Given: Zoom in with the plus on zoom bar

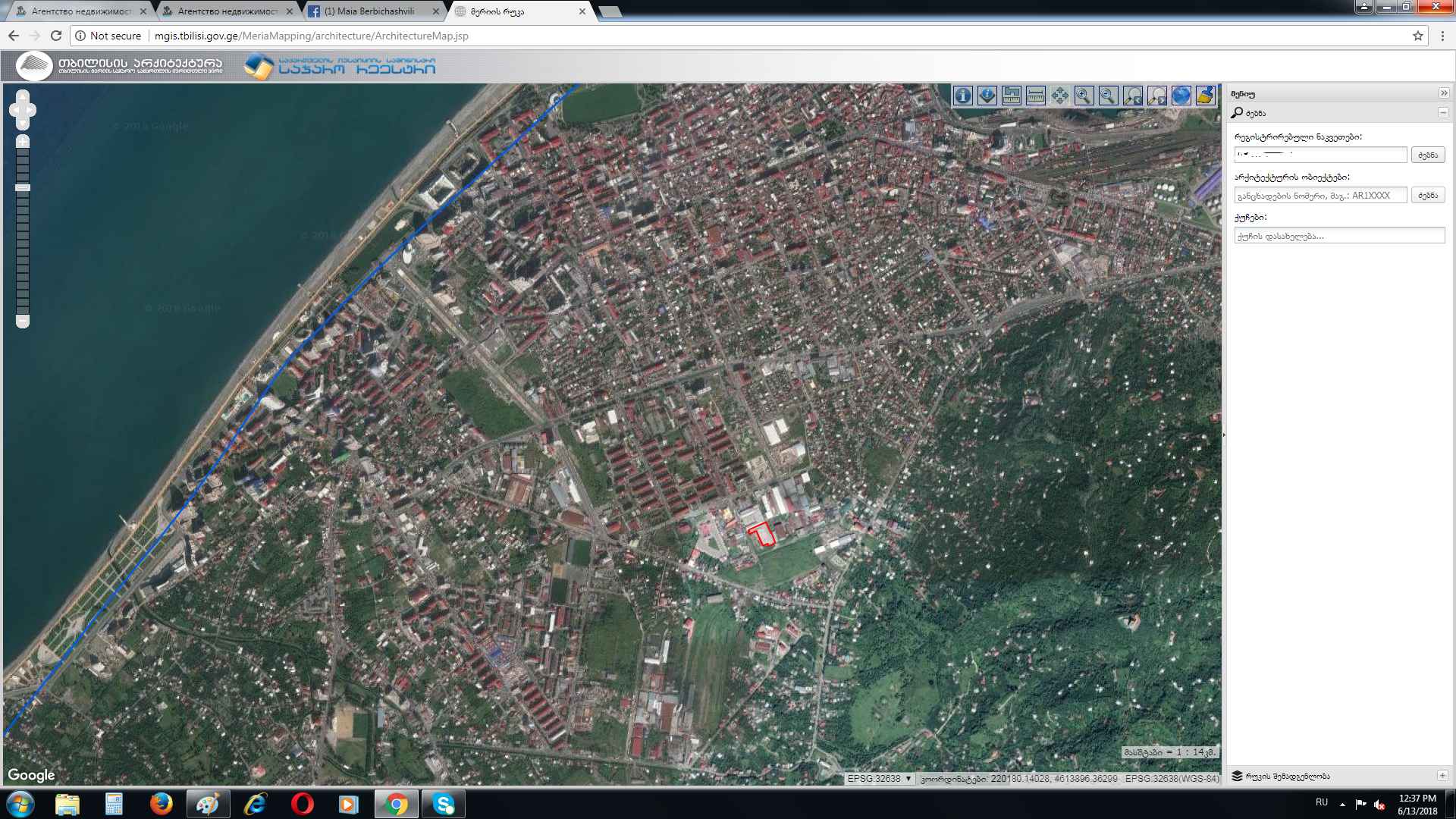Looking at the screenshot, I should [23, 142].
